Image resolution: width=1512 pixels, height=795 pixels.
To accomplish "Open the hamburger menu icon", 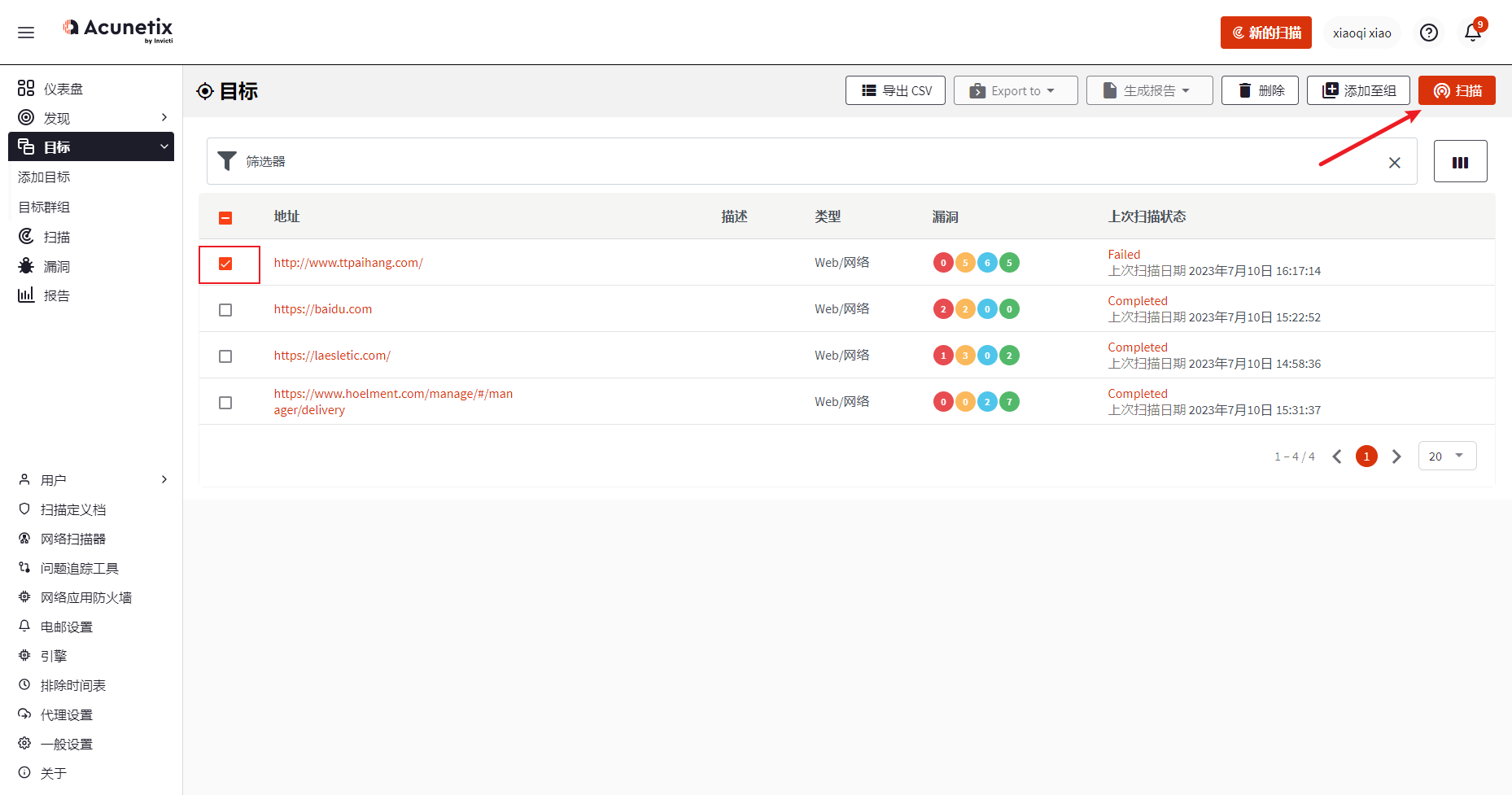I will coord(26,33).
